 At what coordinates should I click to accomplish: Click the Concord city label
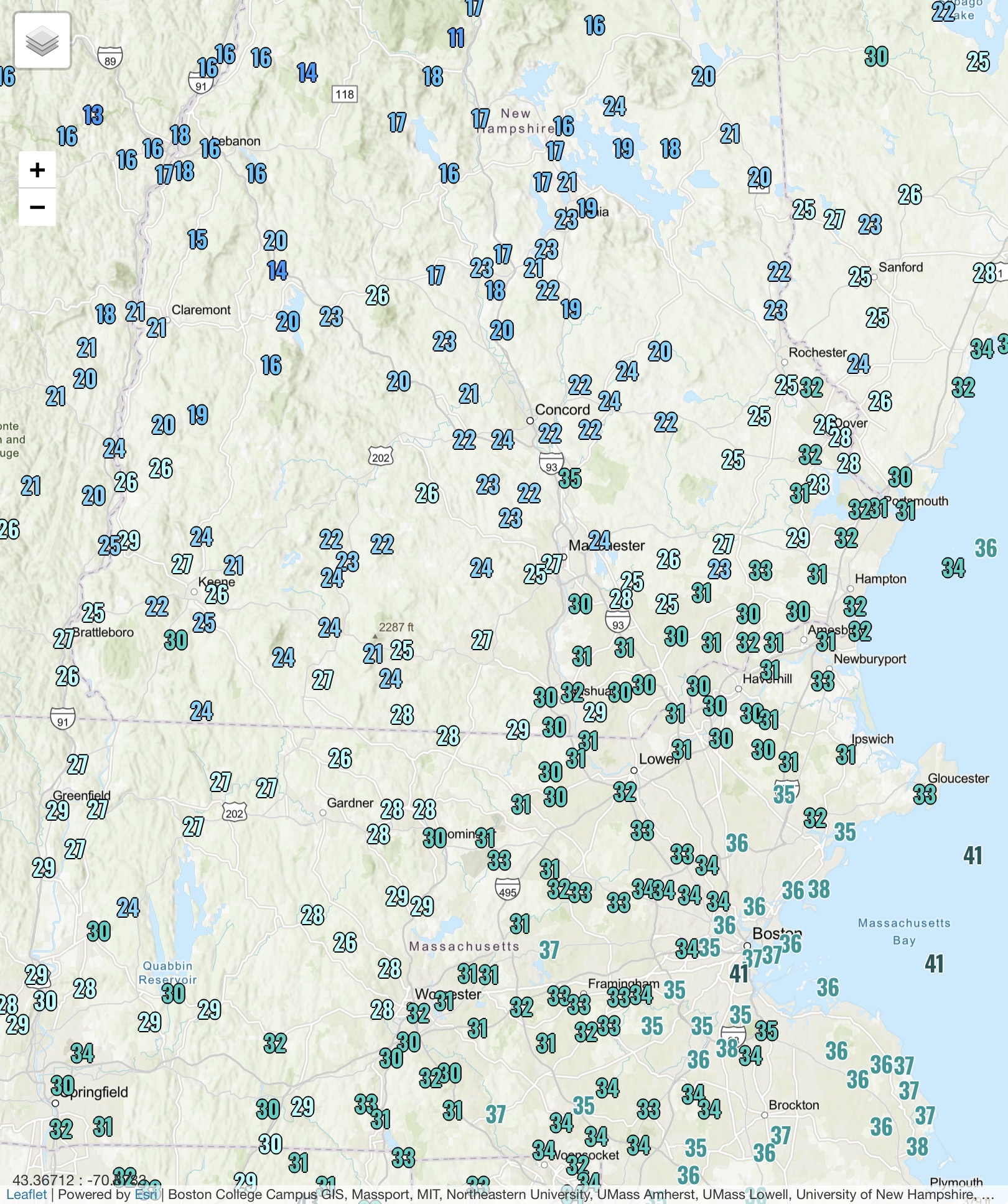tap(562, 410)
